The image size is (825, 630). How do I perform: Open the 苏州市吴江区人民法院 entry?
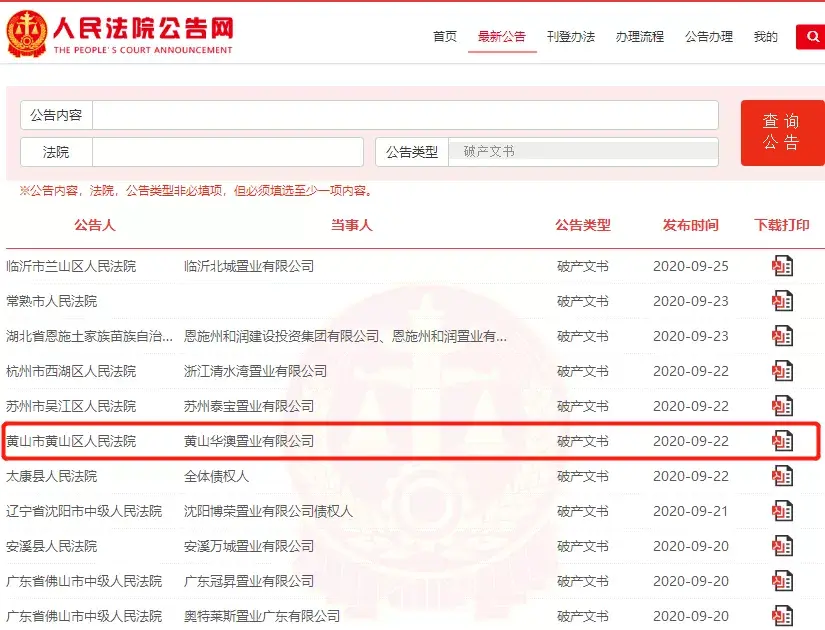(71, 406)
